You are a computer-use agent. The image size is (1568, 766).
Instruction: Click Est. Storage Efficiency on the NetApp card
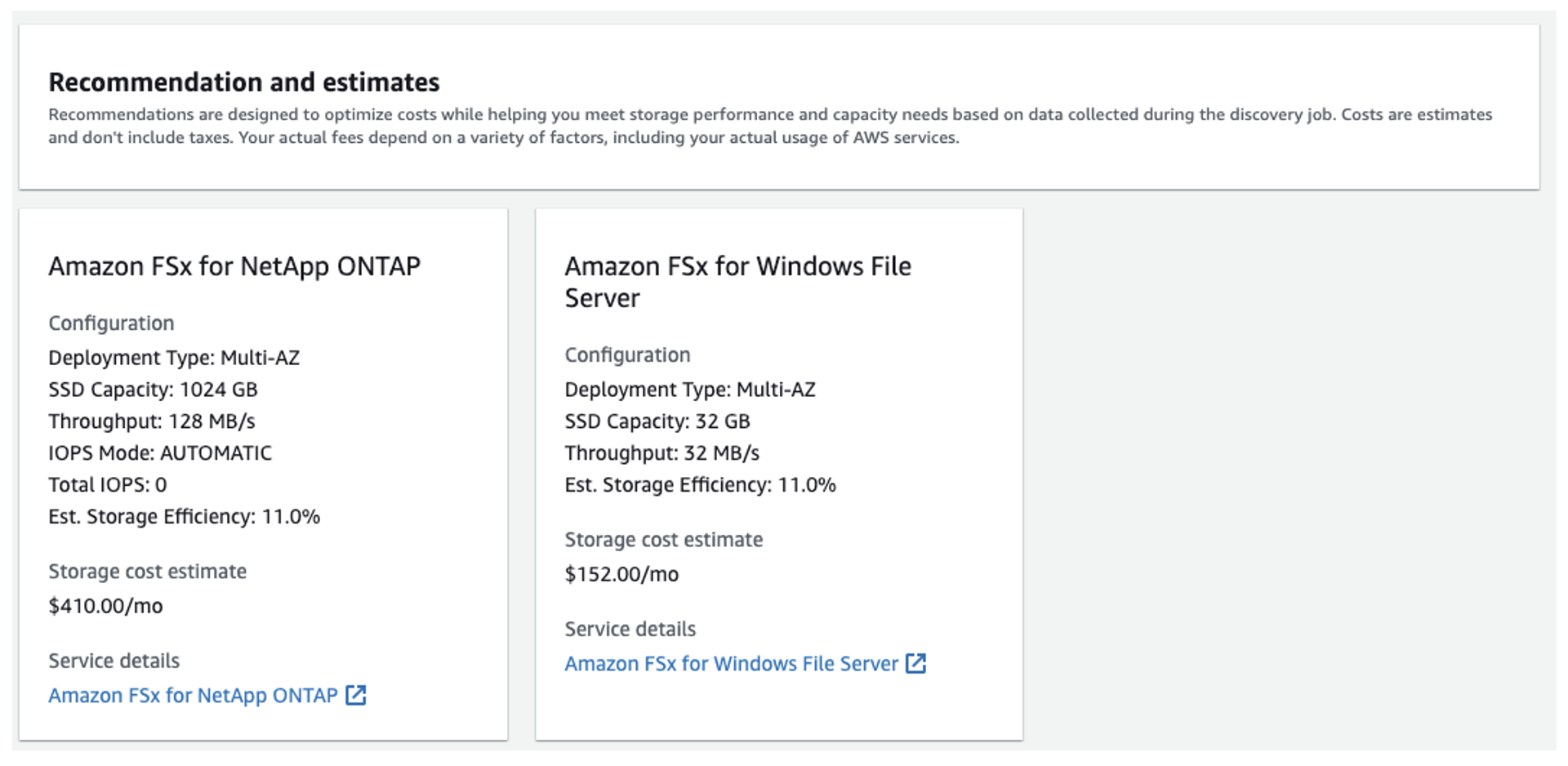[184, 516]
